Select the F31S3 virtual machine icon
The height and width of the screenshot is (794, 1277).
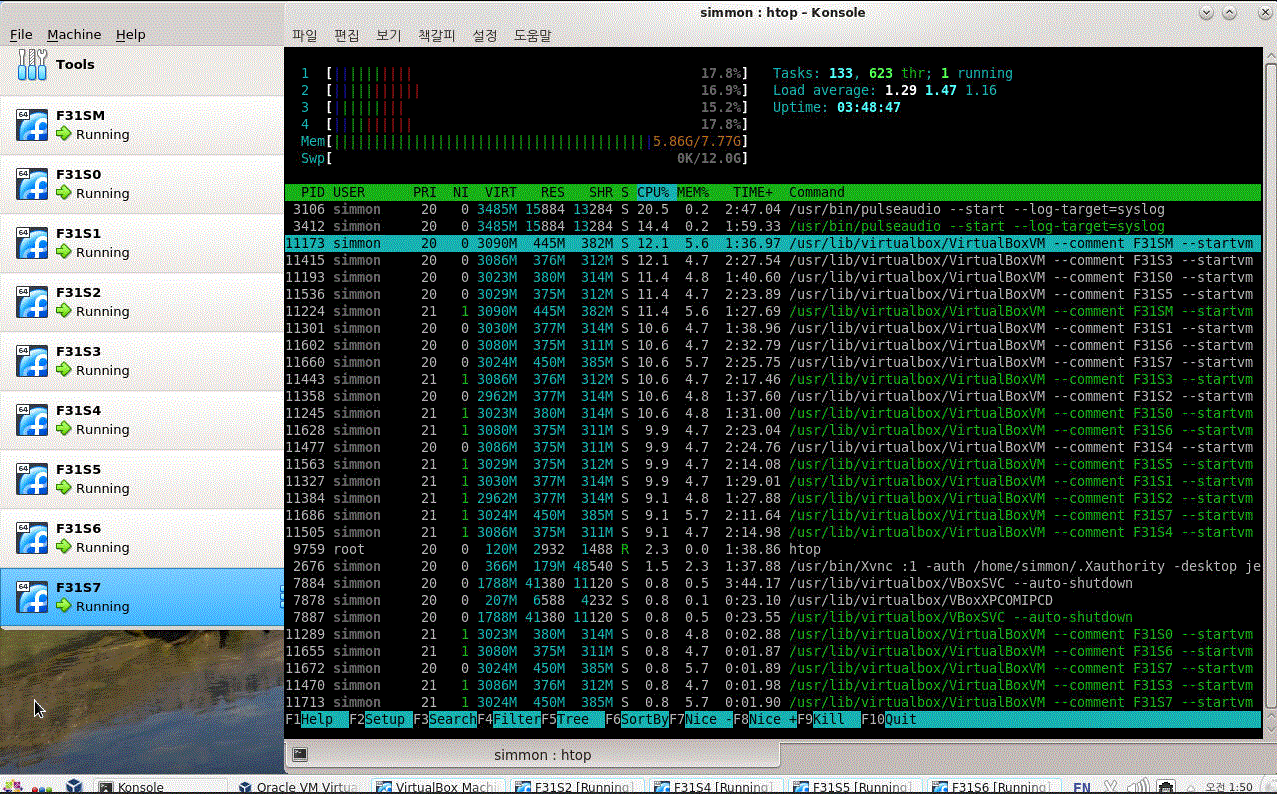[32, 361]
